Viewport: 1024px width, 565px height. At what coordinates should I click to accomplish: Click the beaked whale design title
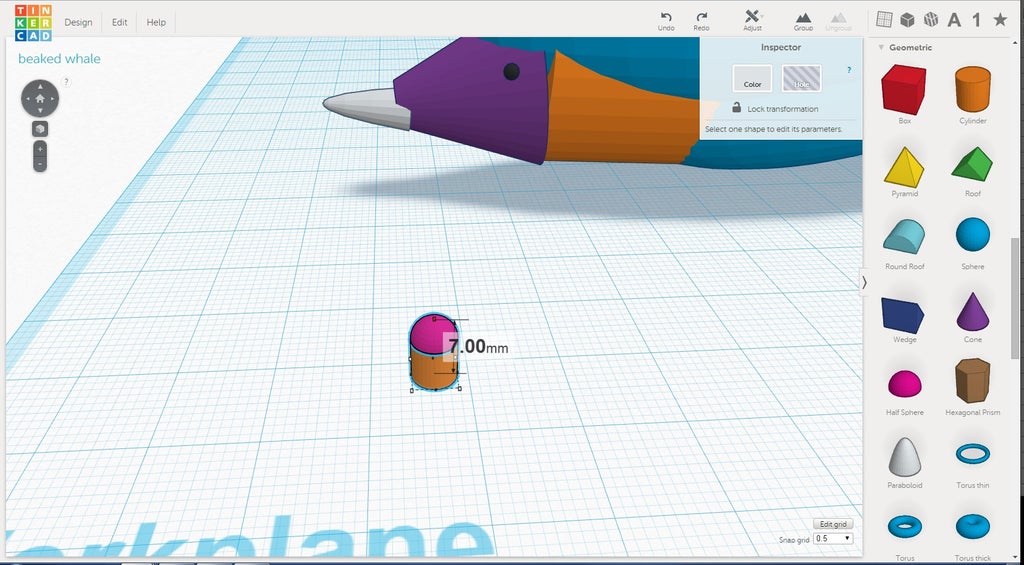[59, 59]
